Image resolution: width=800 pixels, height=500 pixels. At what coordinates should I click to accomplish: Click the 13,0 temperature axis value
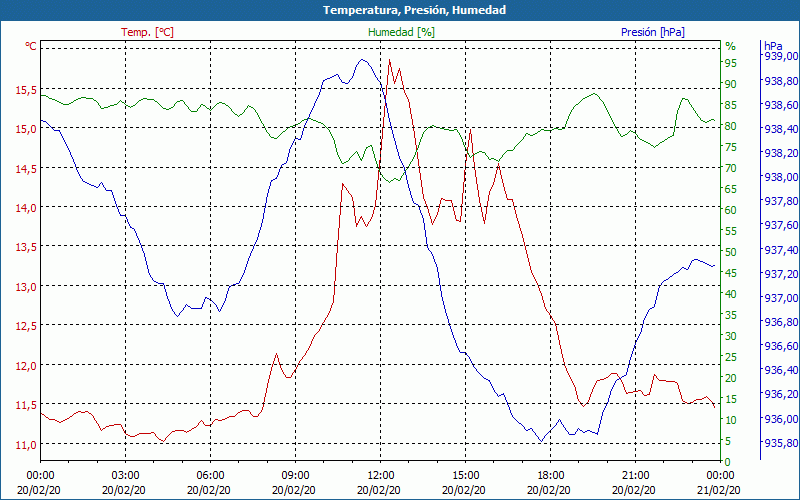pyautogui.click(x=26, y=287)
